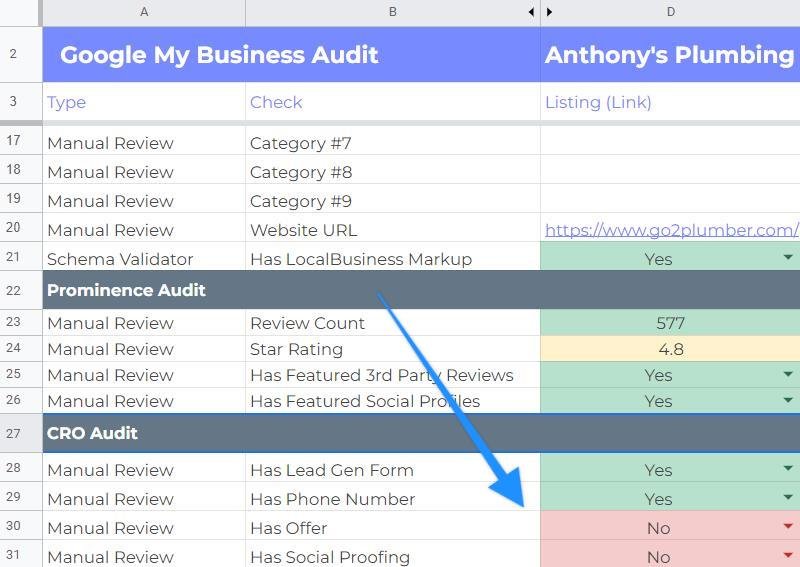This screenshot has width=800, height=567.
Task: Click the Listing (Link) label
Action: pos(598,103)
